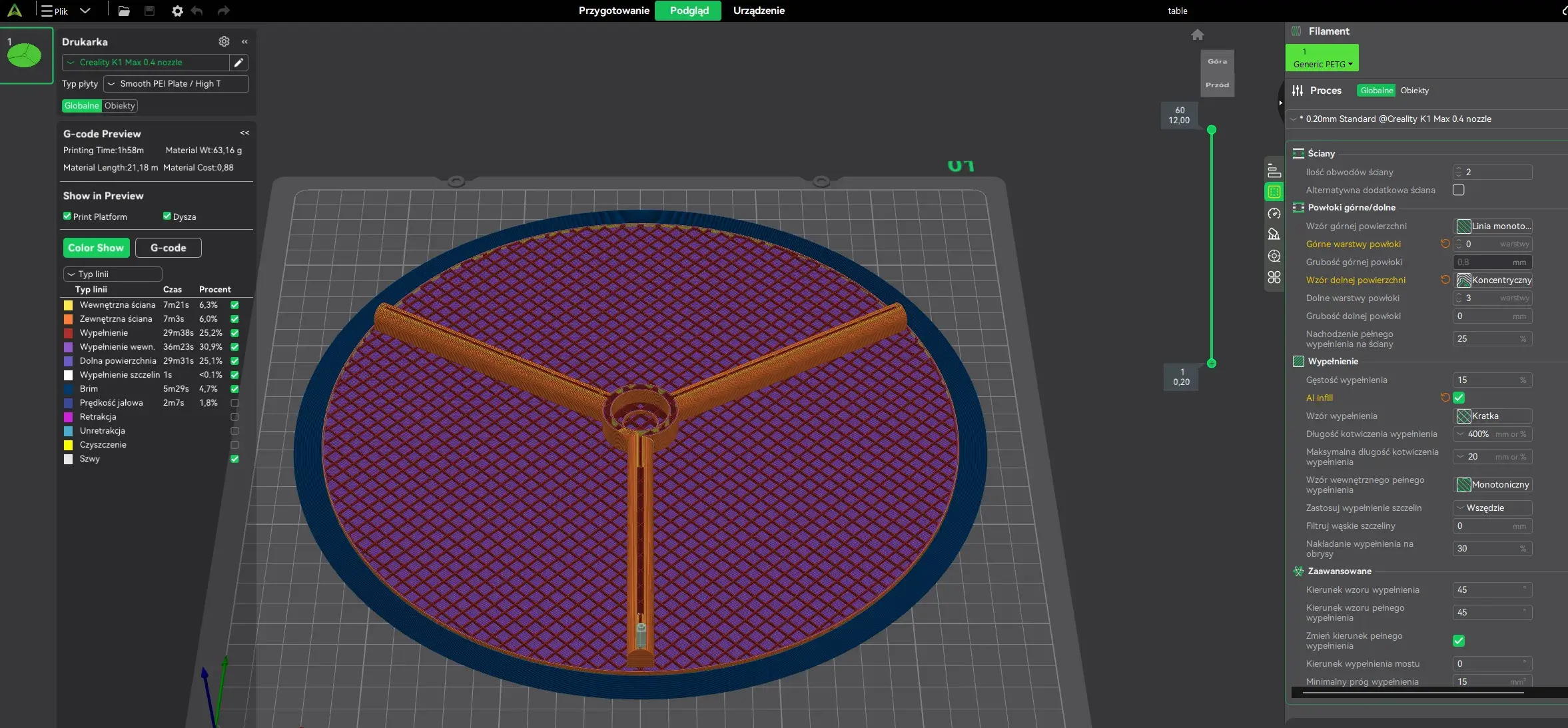Screen dimensions: 1568x728
Task: Open printer settings gear in Drukarka panel
Action: click(x=224, y=41)
